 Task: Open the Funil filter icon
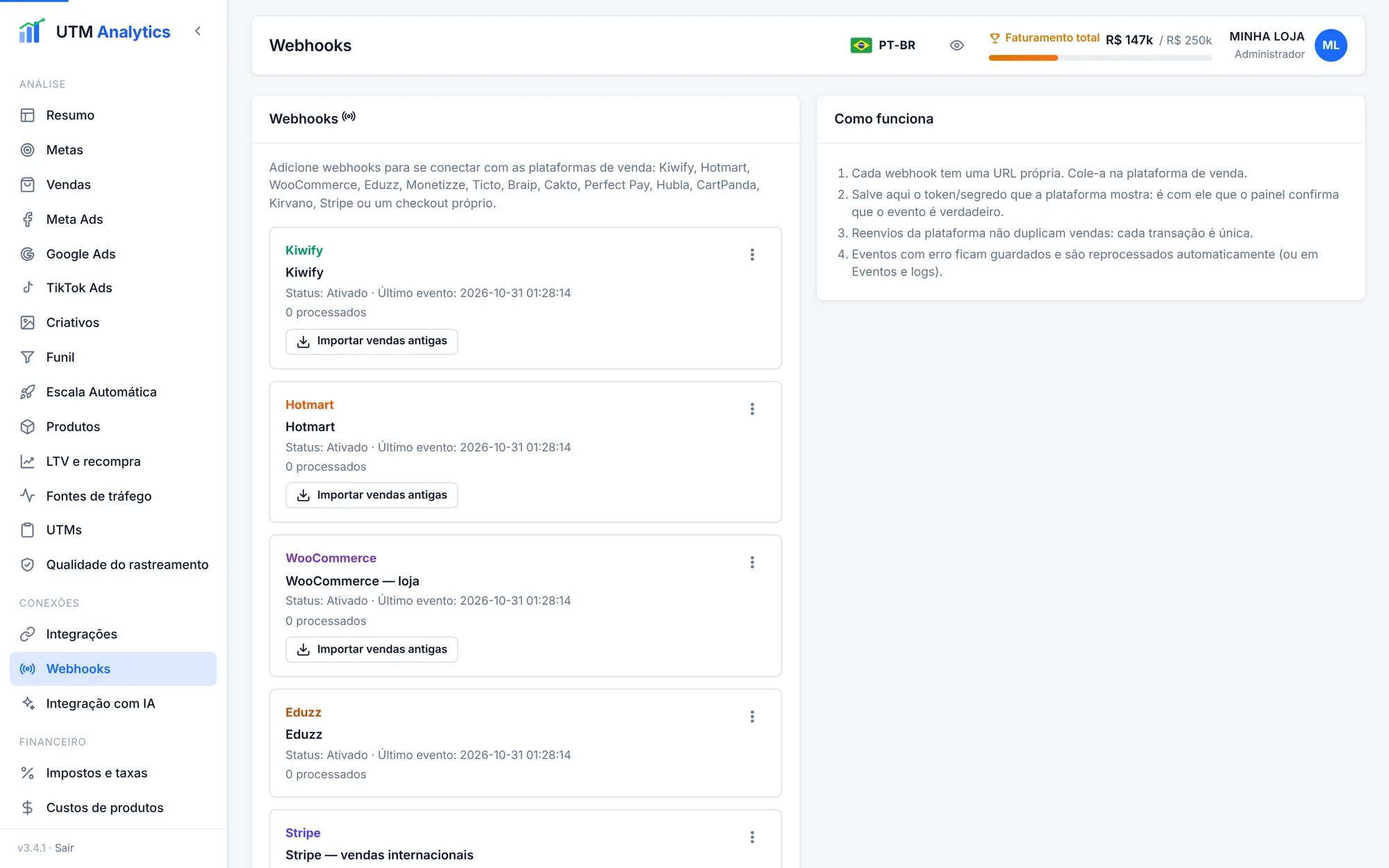coord(28,357)
